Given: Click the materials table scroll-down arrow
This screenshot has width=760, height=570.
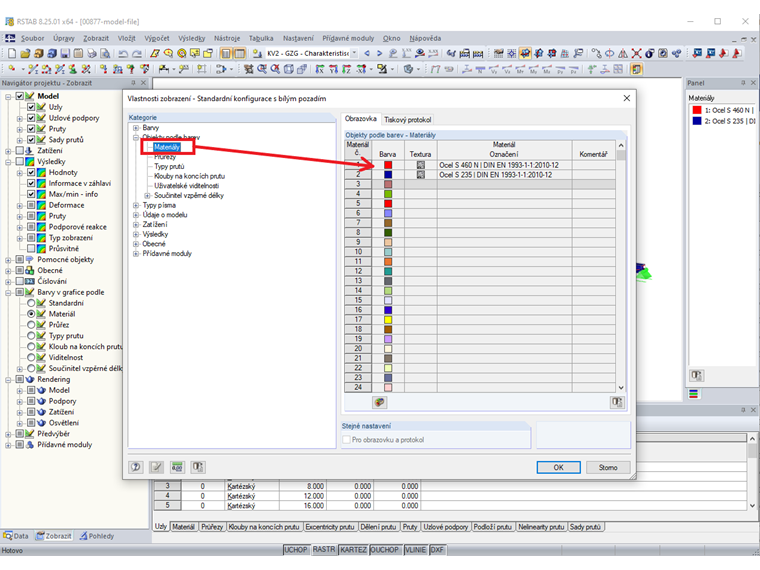Looking at the screenshot, I should coord(621,387).
